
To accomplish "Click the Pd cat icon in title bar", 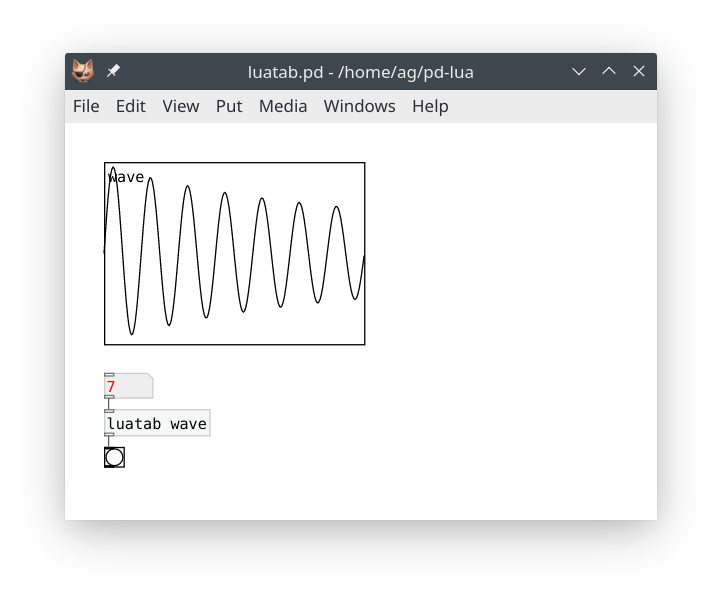I will pyautogui.click(x=83, y=72).
